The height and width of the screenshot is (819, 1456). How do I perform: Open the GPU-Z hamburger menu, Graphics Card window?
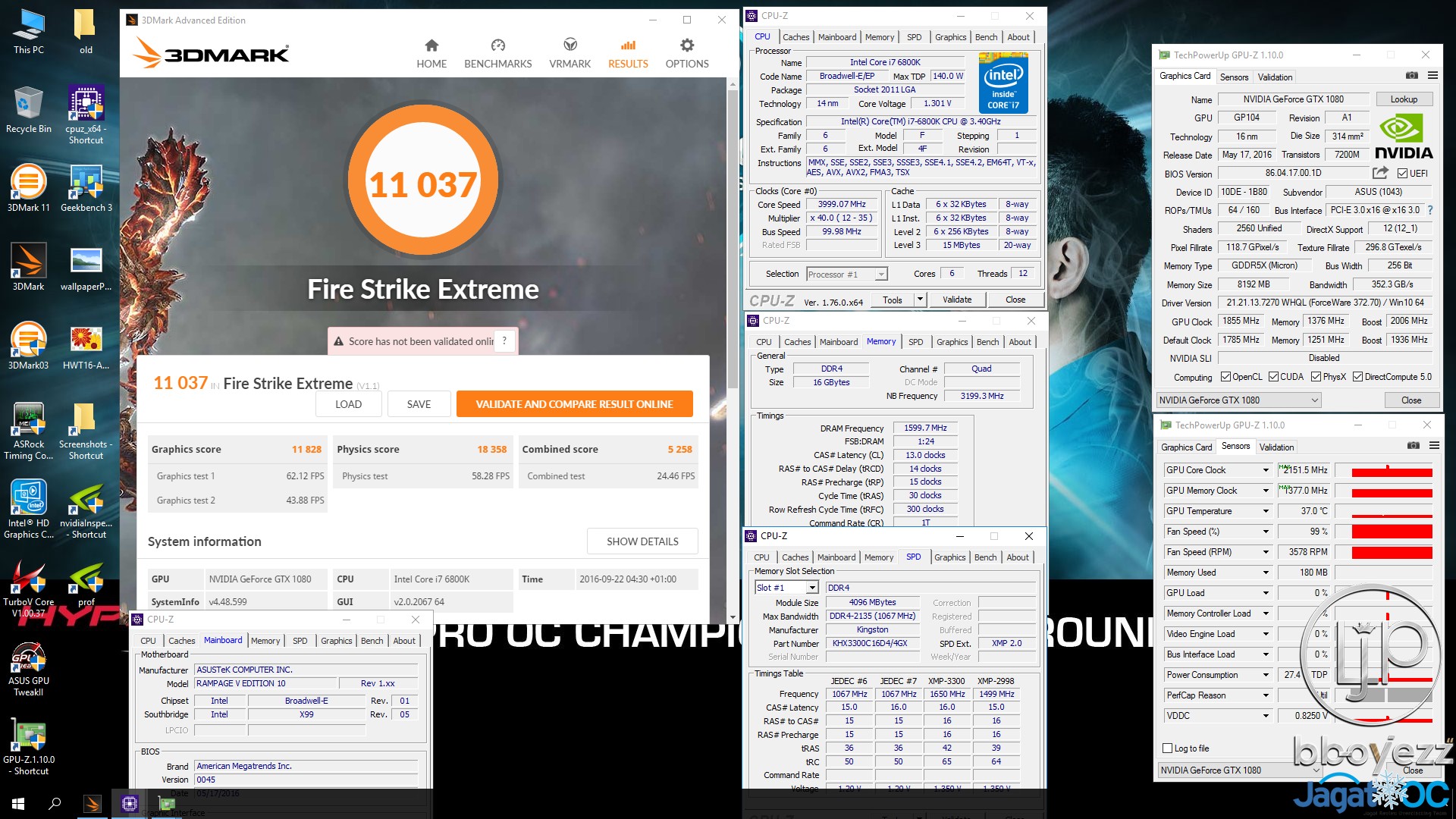pyautogui.click(x=1432, y=76)
